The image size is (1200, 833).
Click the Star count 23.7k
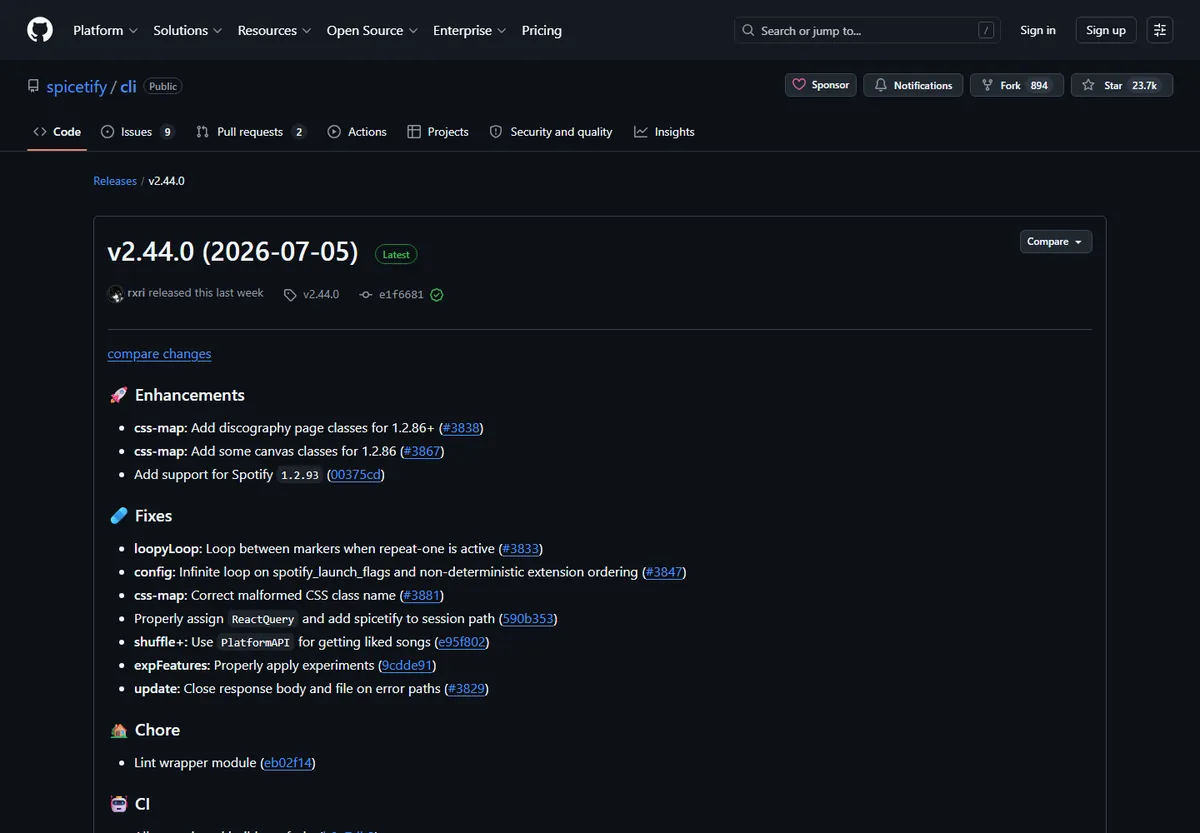(1144, 86)
